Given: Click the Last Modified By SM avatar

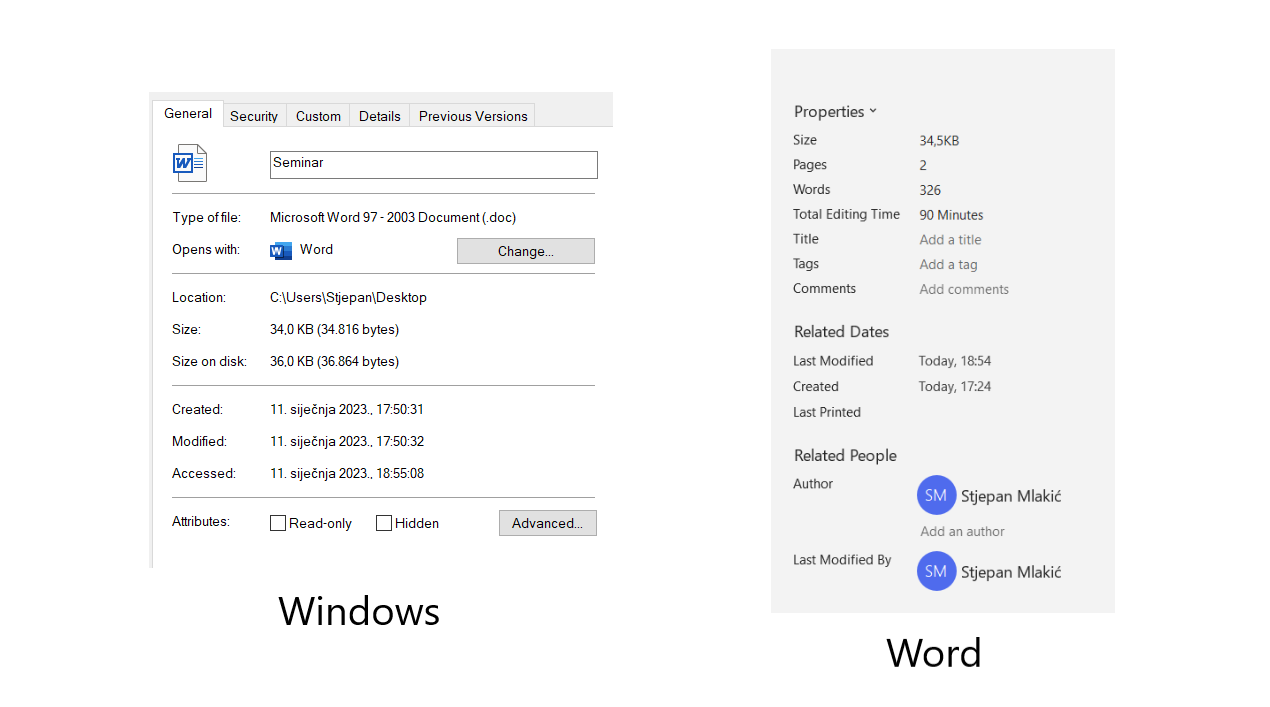Looking at the screenshot, I should (936, 571).
